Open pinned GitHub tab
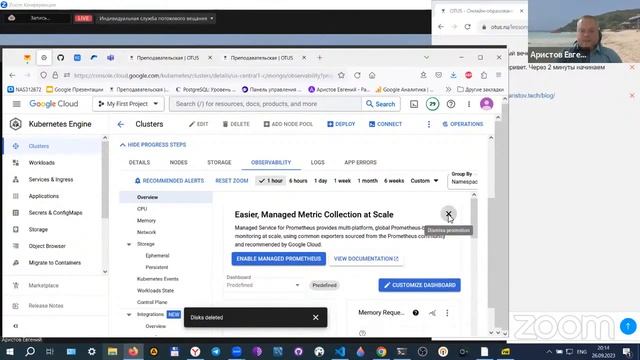The image size is (640, 360). pyautogui.click(x=60, y=58)
